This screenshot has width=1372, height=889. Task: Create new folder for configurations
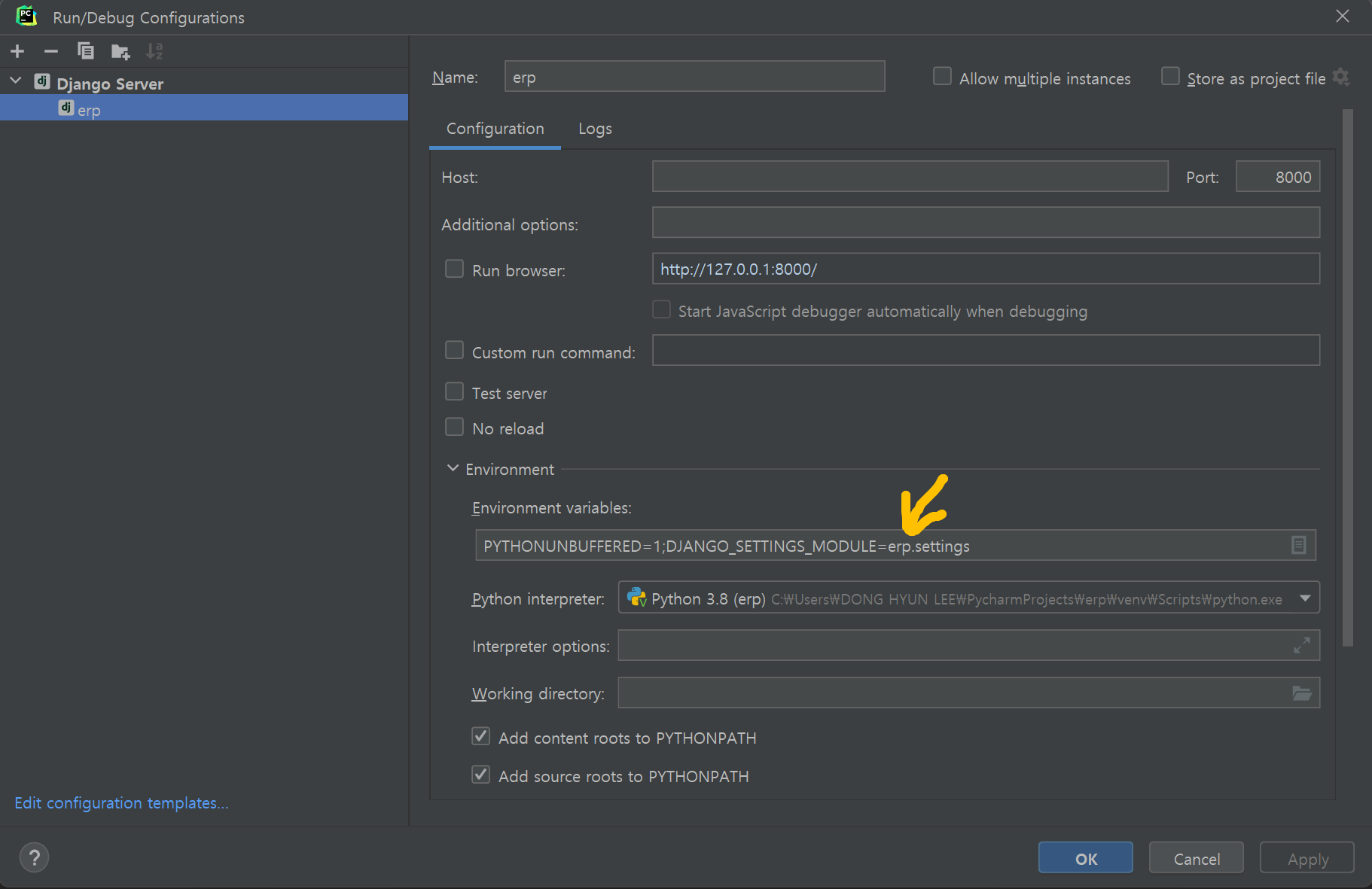click(120, 51)
